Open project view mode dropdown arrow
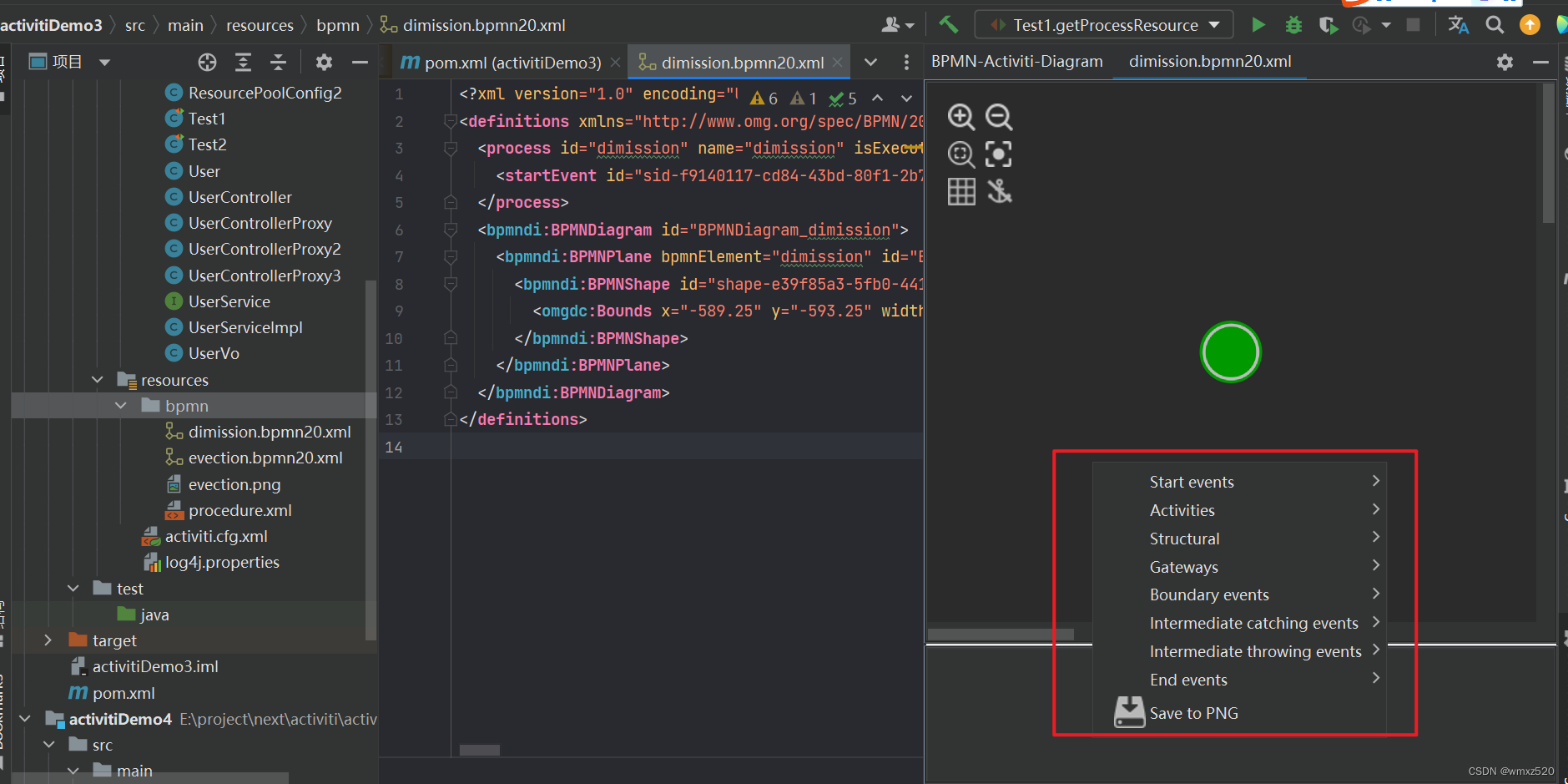The height and width of the screenshot is (784, 1568). point(104,63)
